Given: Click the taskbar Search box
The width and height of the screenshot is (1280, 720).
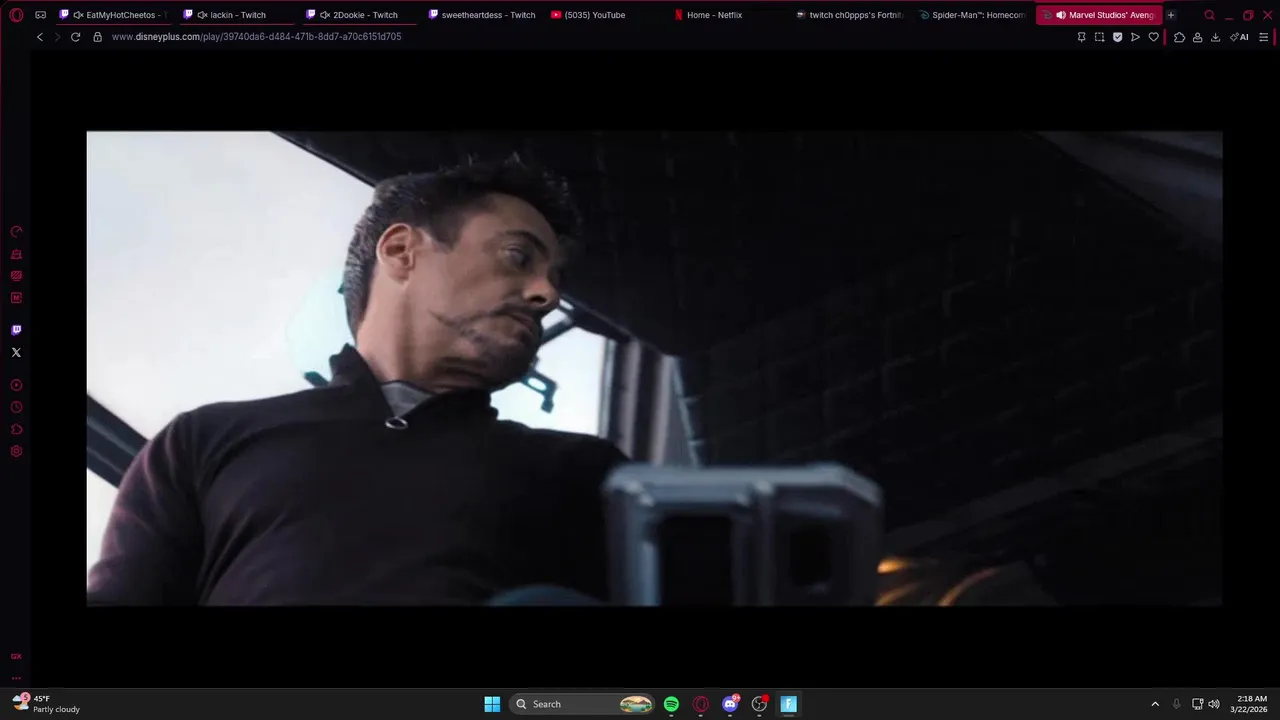Looking at the screenshot, I should [583, 704].
